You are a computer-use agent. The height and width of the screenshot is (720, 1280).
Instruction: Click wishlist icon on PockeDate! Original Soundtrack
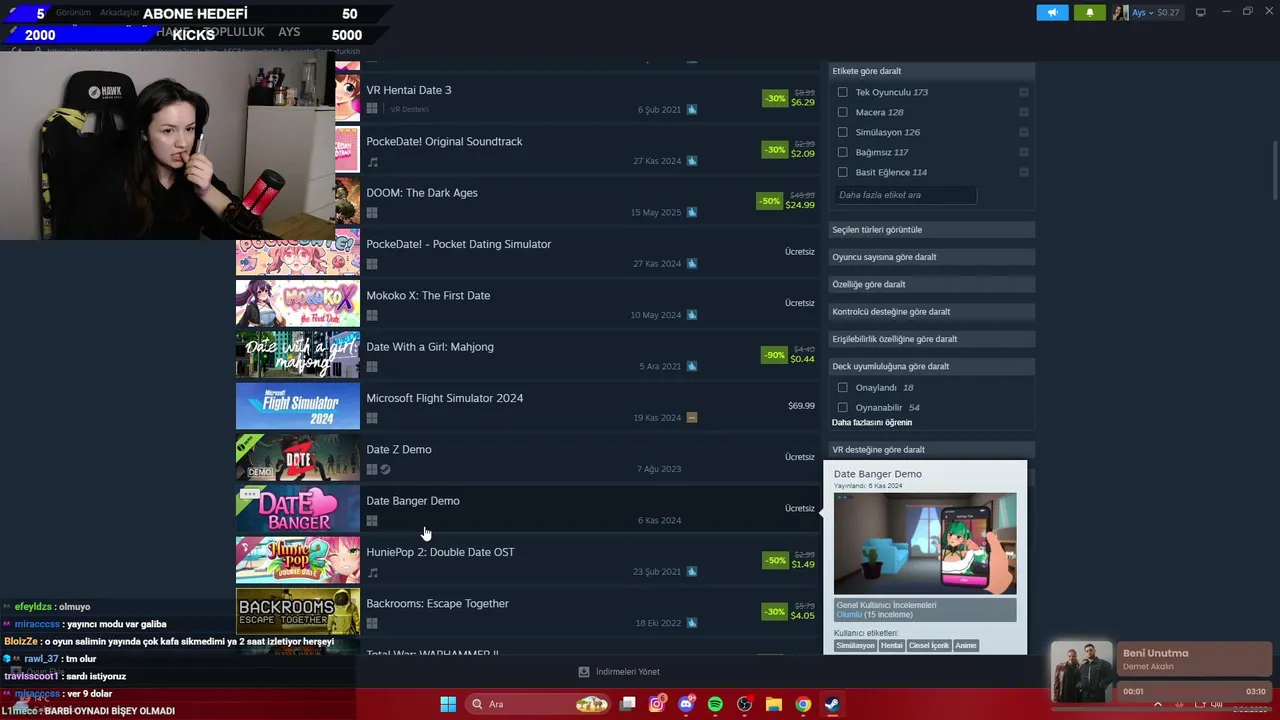[692, 161]
